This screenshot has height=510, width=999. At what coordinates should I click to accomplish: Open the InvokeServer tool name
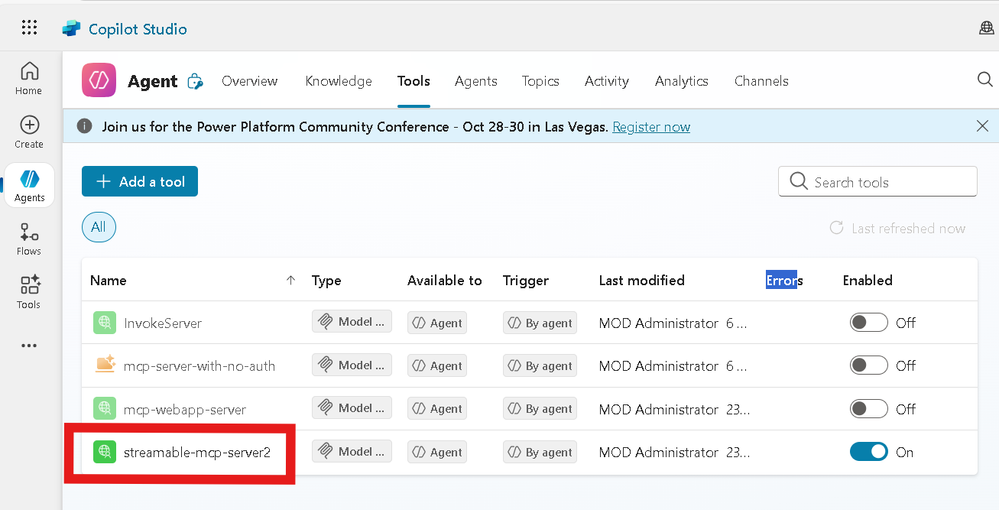162,323
